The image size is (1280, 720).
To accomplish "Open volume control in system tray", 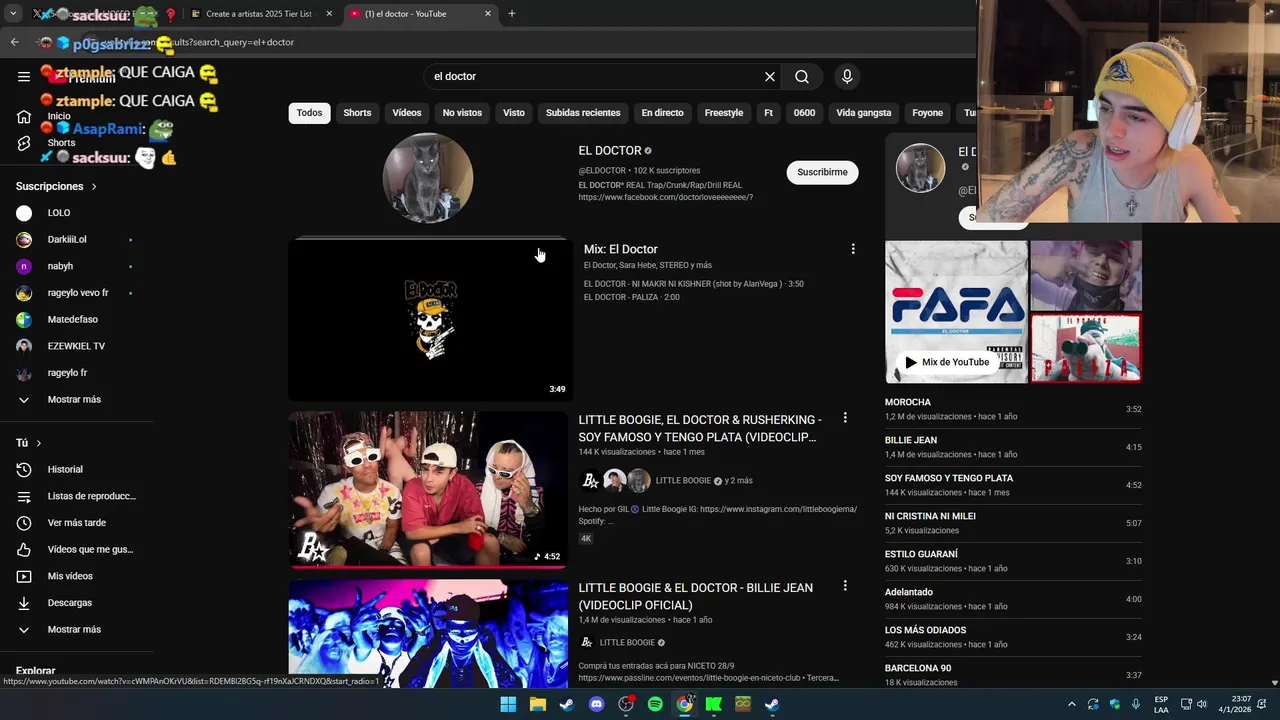I will [x=1201, y=704].
